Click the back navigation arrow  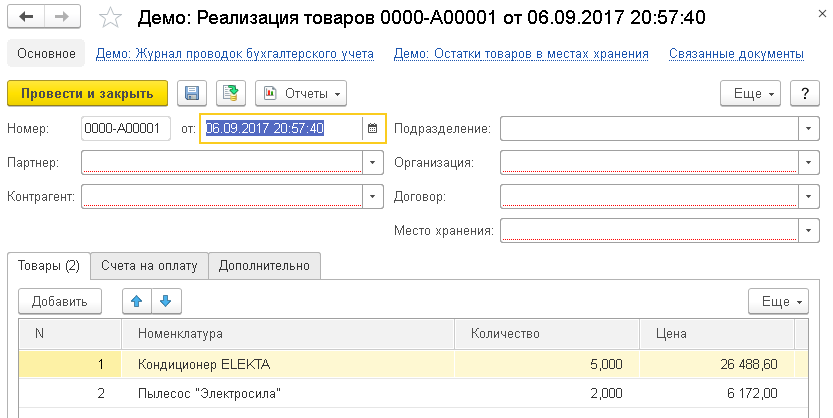point(26,18)
